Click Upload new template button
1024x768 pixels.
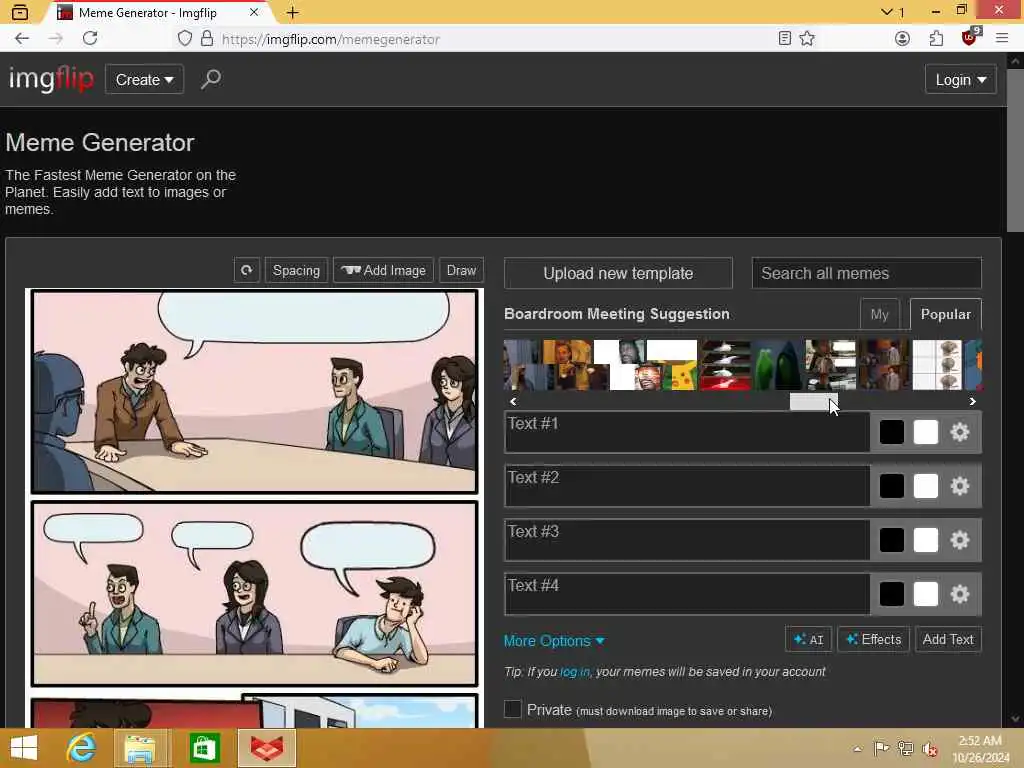click(618, 273)
